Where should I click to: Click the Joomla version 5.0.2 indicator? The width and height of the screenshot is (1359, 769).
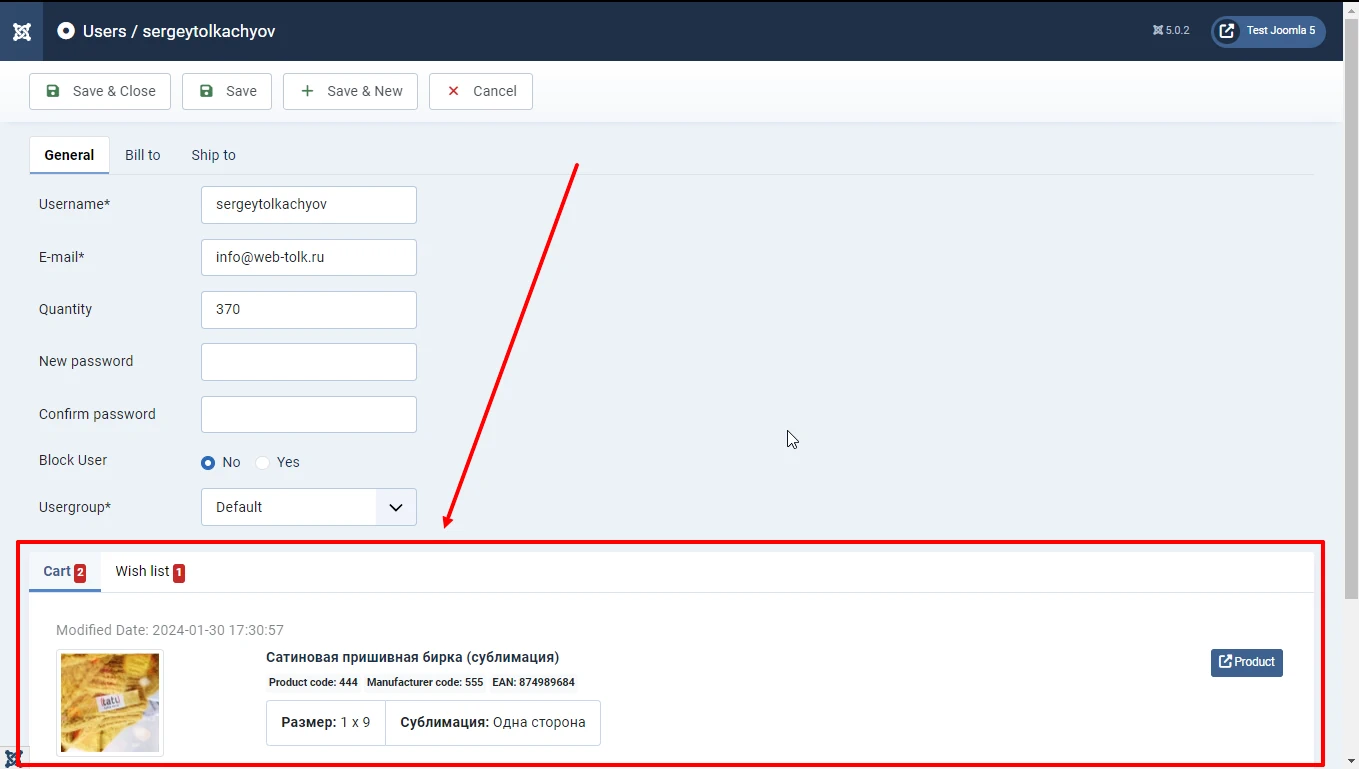[x=1171, y=31]
